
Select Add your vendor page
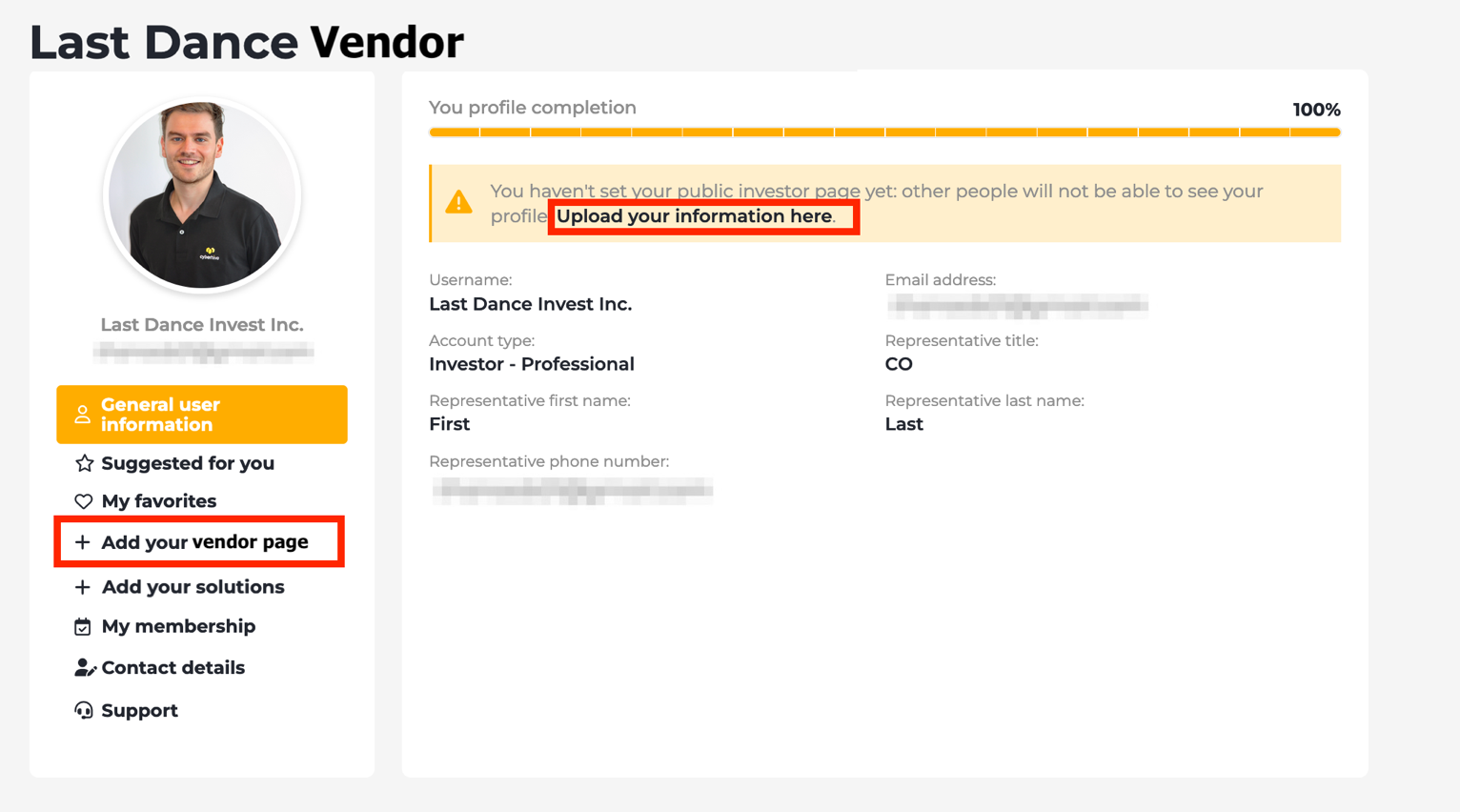pos(205,542)
